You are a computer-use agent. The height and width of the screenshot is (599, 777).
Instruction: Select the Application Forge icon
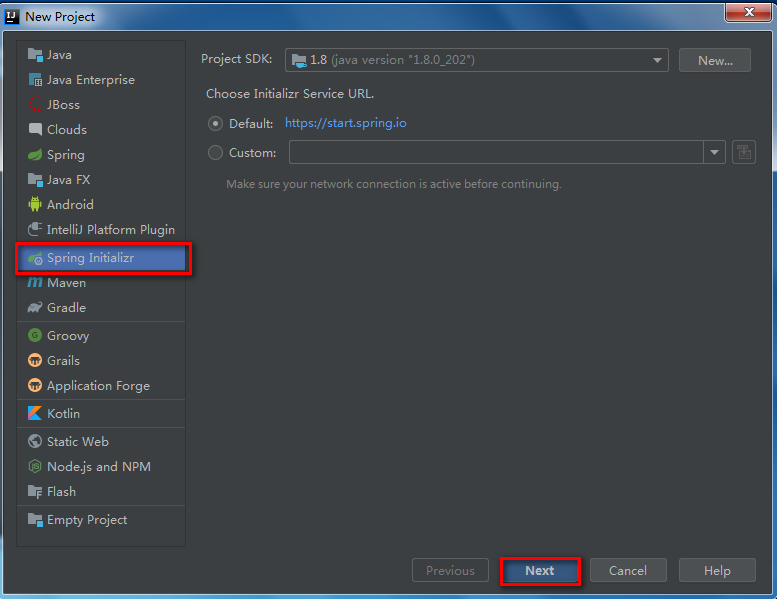[35, 385]
